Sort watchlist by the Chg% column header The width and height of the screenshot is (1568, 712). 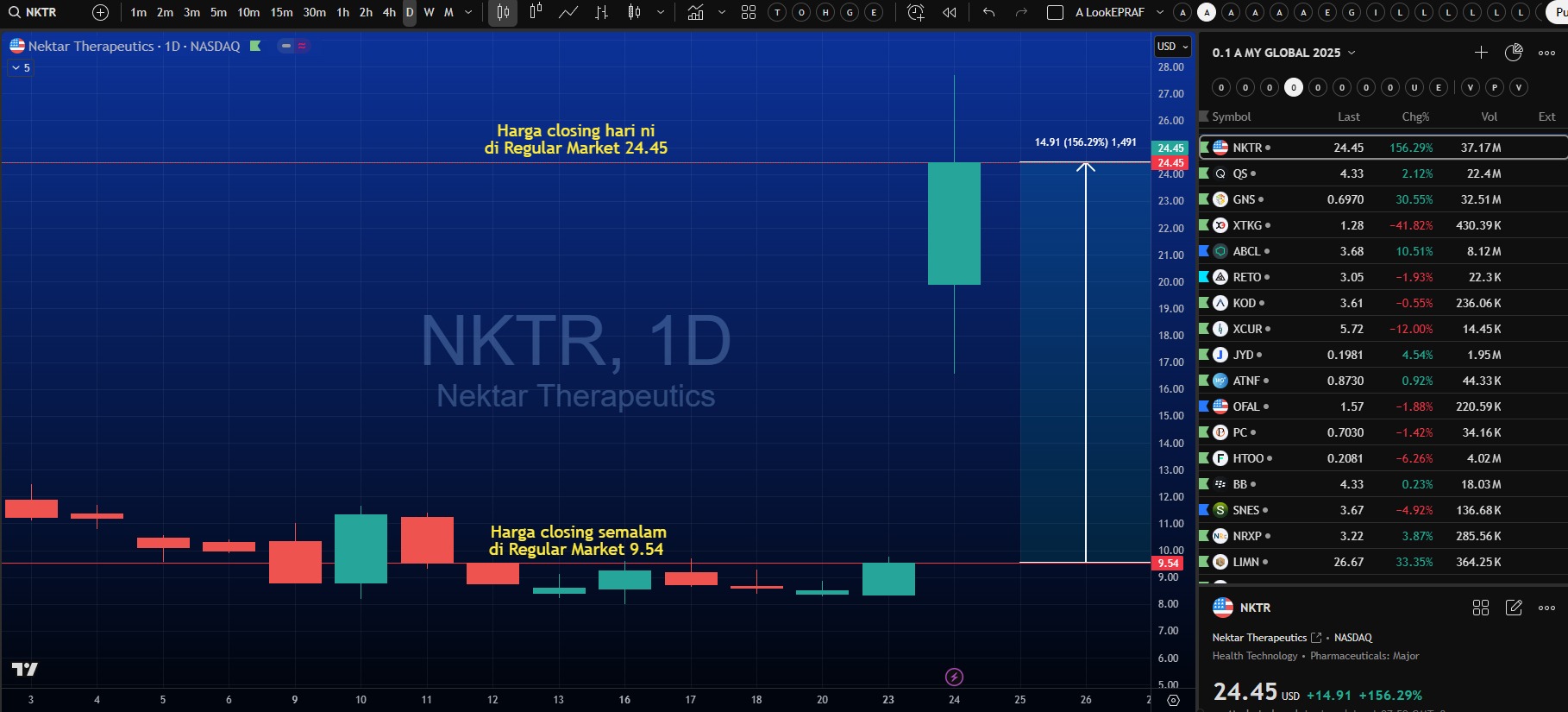click(1415, 117)
